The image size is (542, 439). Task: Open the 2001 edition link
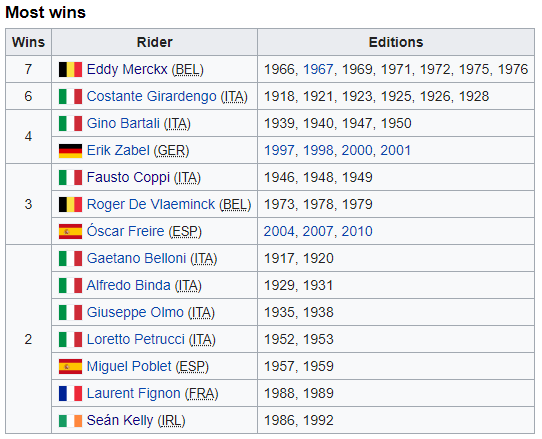pos(396,151)
